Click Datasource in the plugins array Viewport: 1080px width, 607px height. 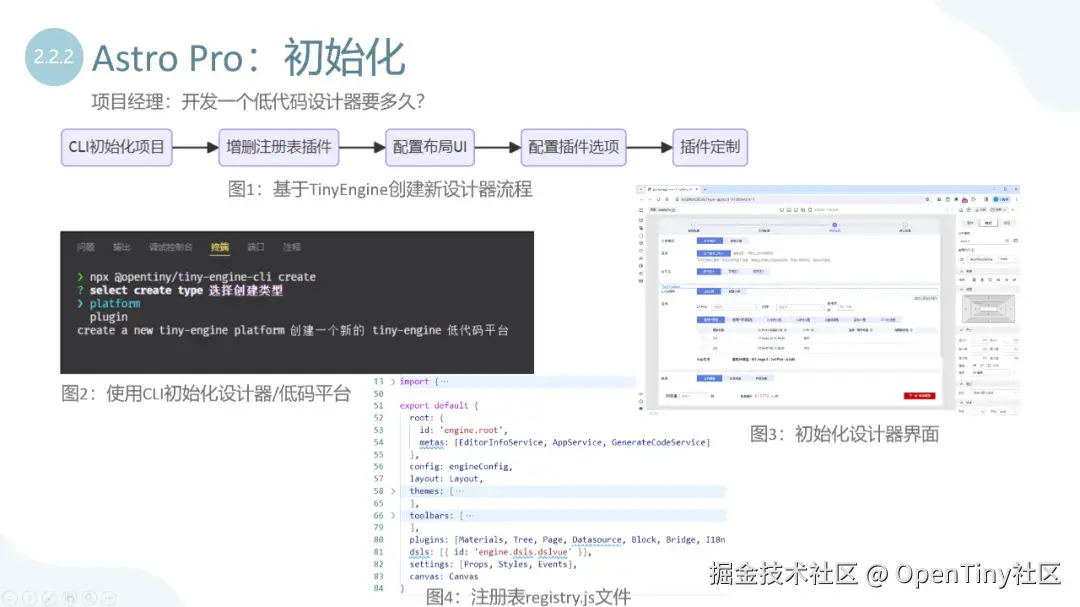point(596,539)
